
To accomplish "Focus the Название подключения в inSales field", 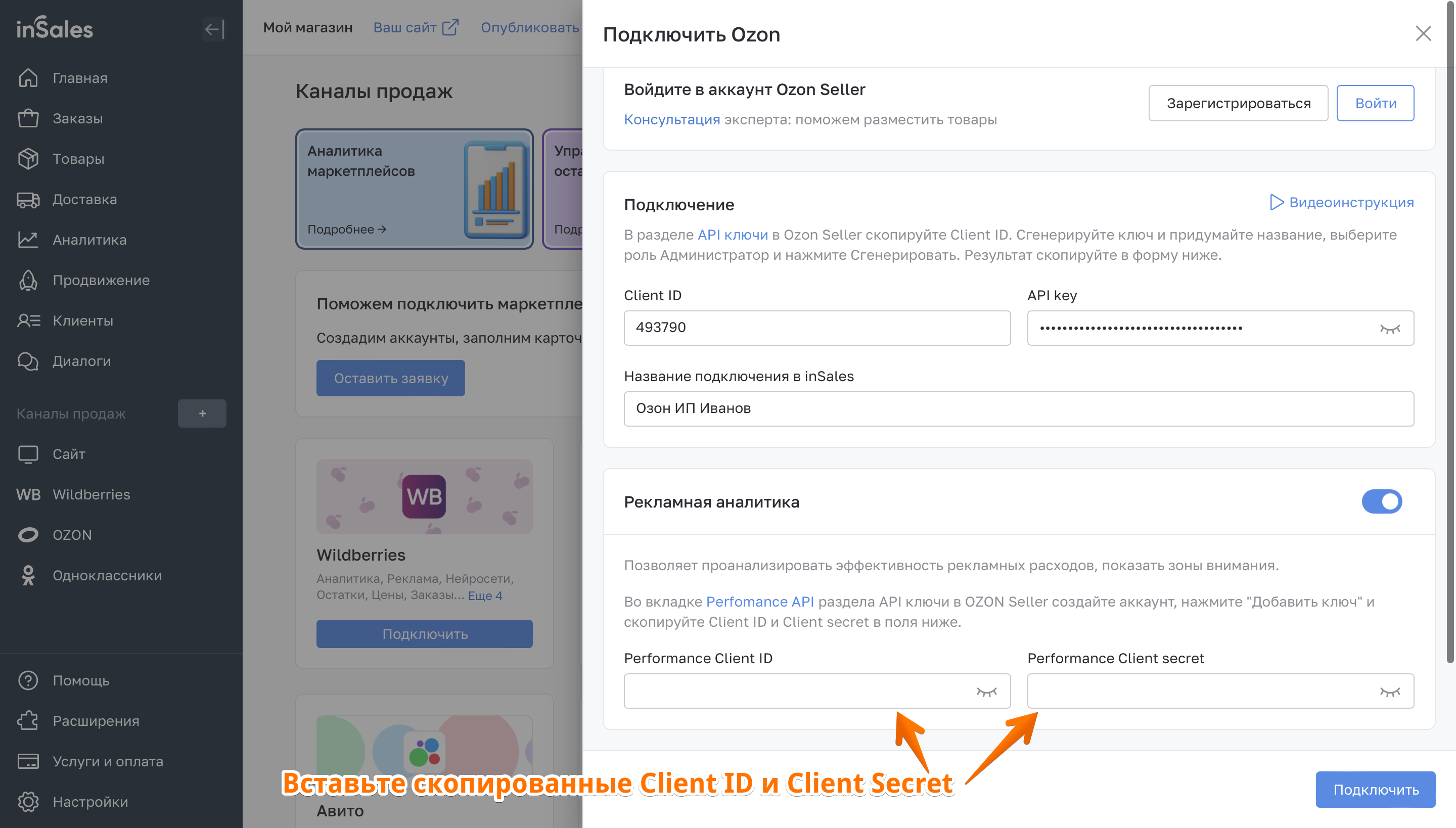I will click(1019, 408).
